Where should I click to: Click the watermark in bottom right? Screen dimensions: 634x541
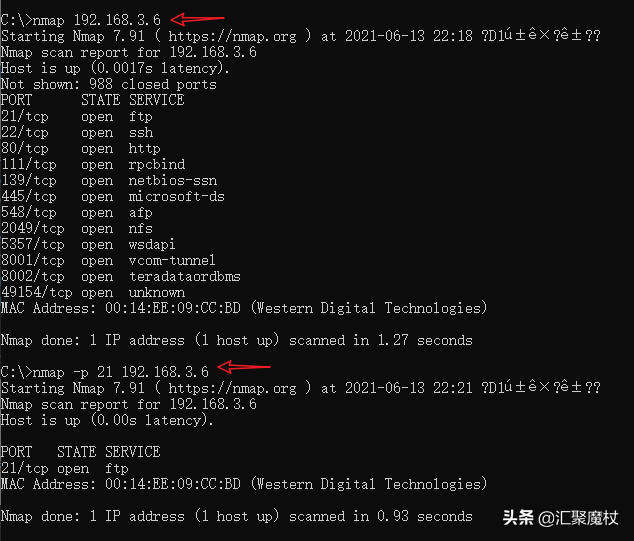[560, 518]
